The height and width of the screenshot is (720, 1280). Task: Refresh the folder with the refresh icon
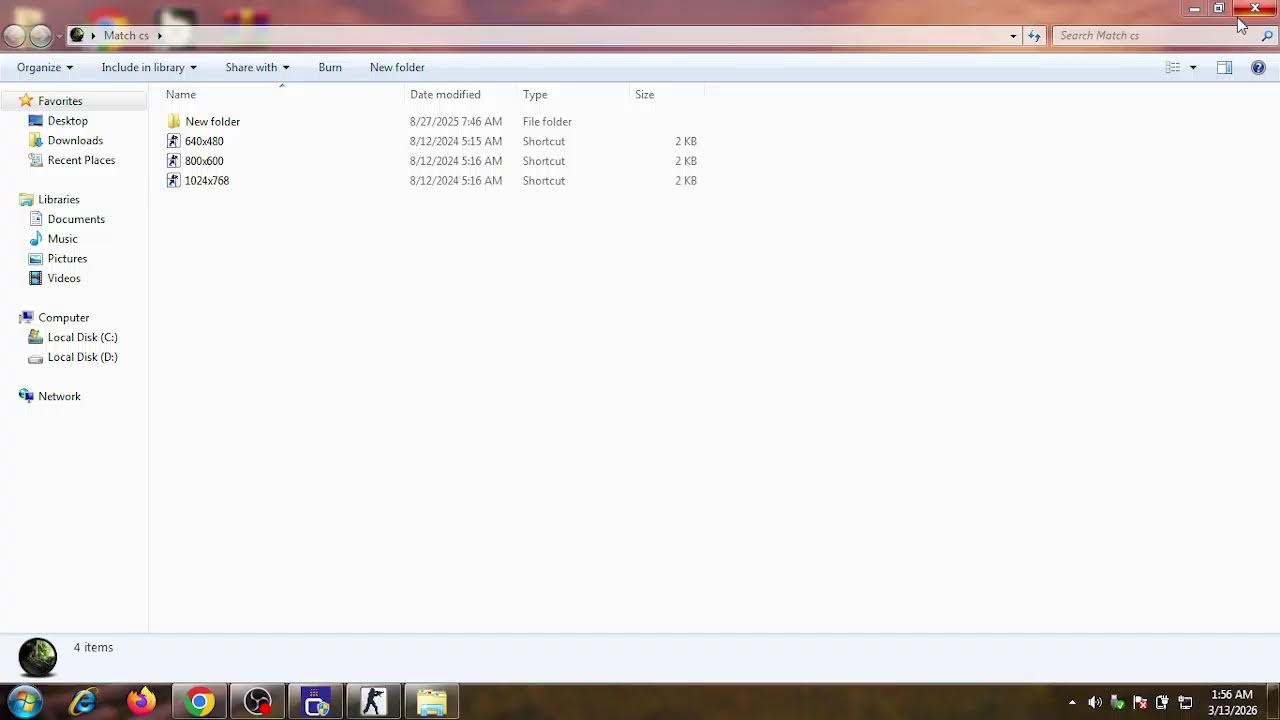[1034, 36]
